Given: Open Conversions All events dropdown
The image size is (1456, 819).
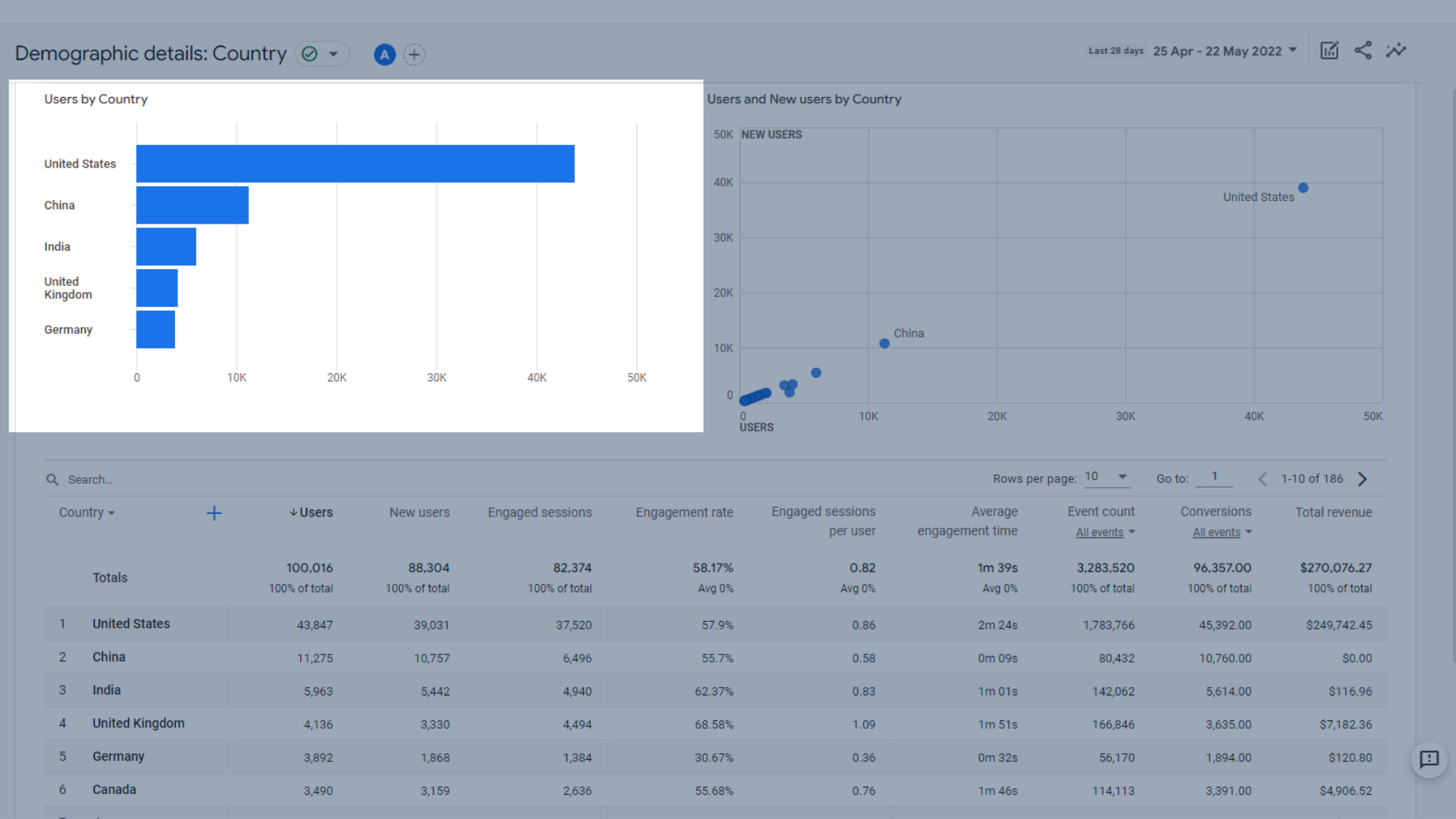Looking at the screenshot, I should (x=1222, y=532).
